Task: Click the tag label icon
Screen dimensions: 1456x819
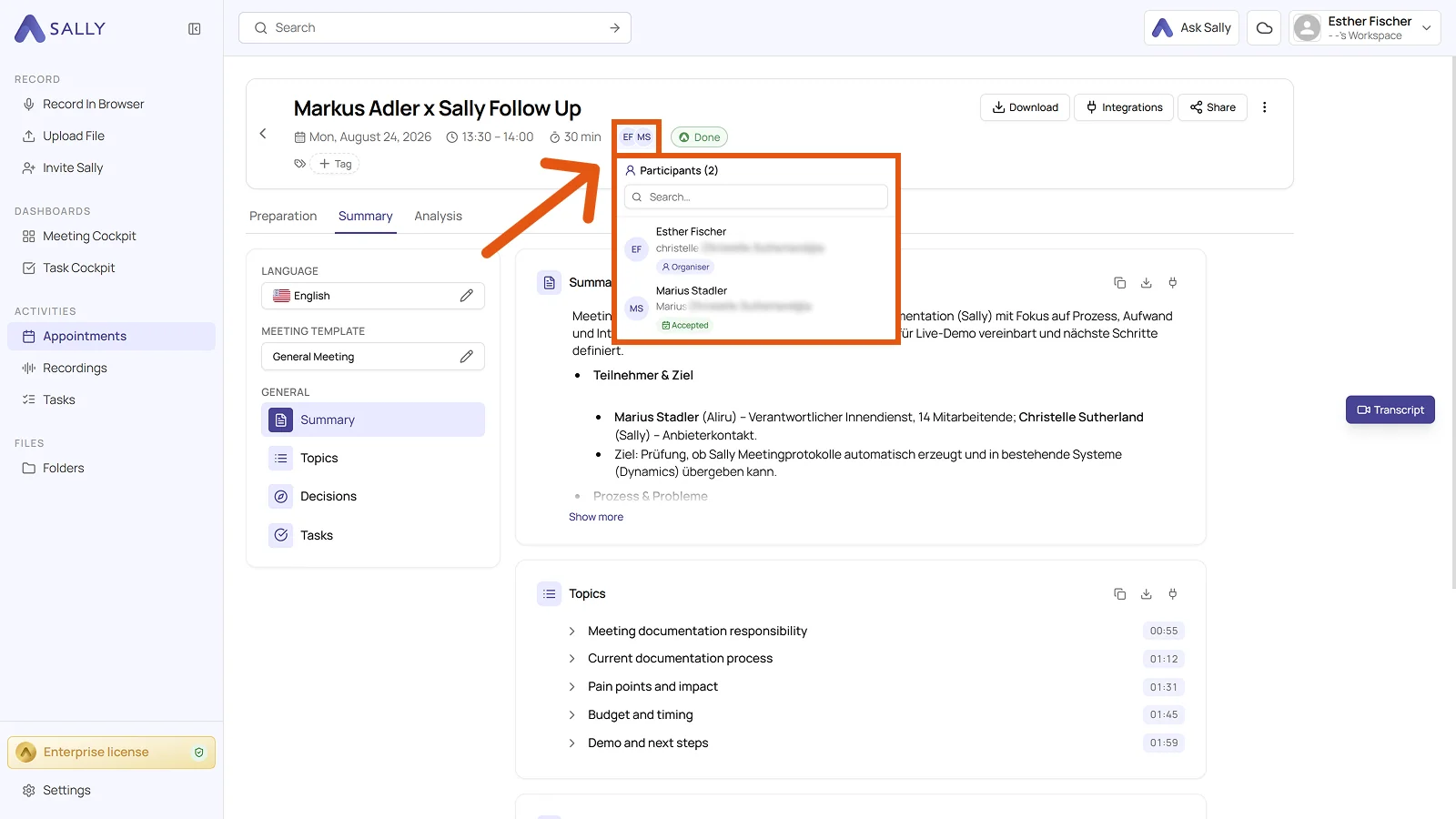Action: [x=299, y=164]
